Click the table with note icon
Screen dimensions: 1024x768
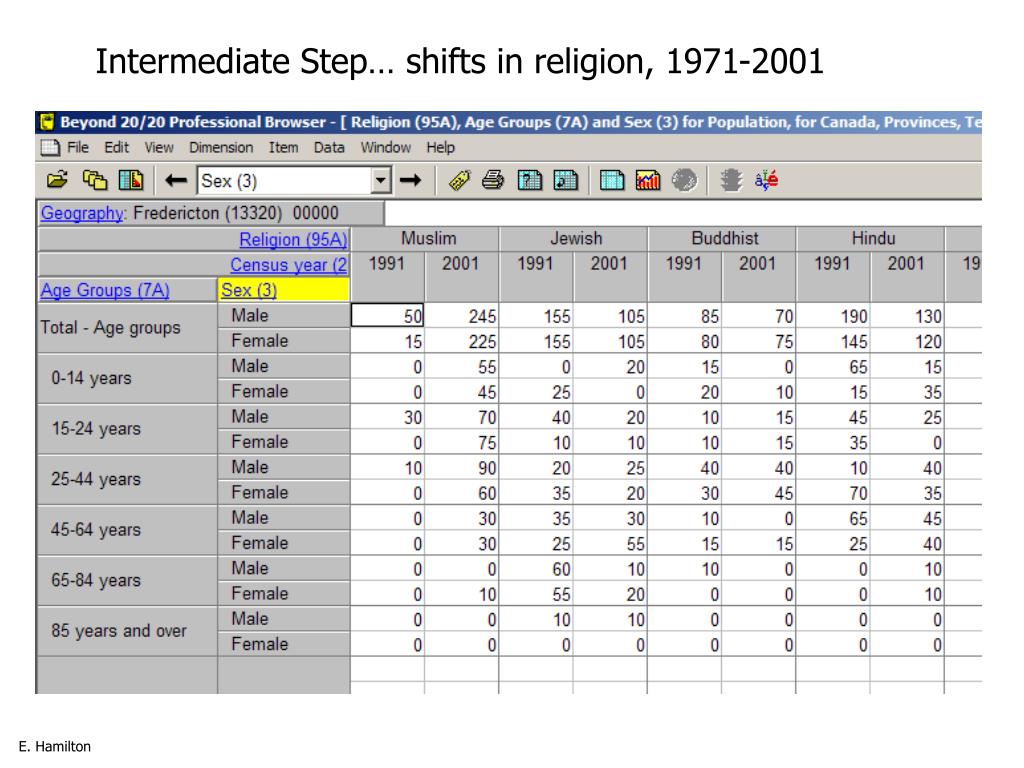coord(566,180)
